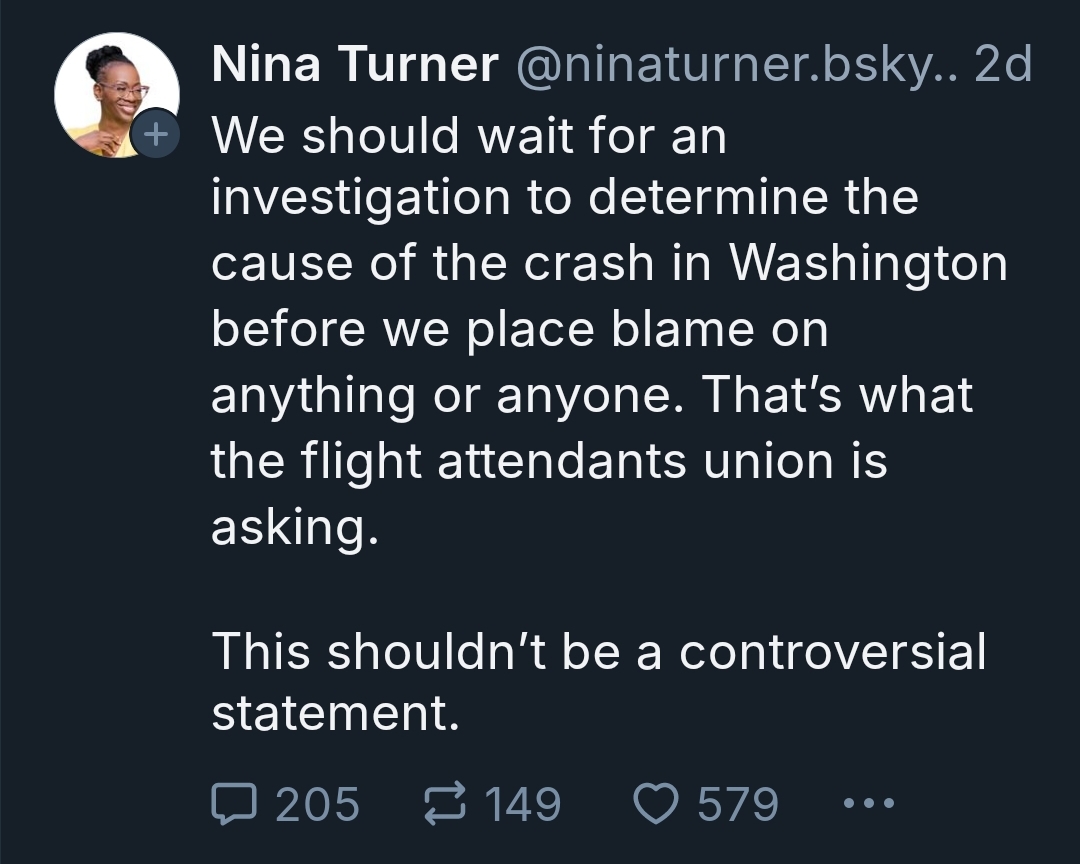Follow Nina Turner via the plus badge
1080x864 pixels.
(156, 133)
